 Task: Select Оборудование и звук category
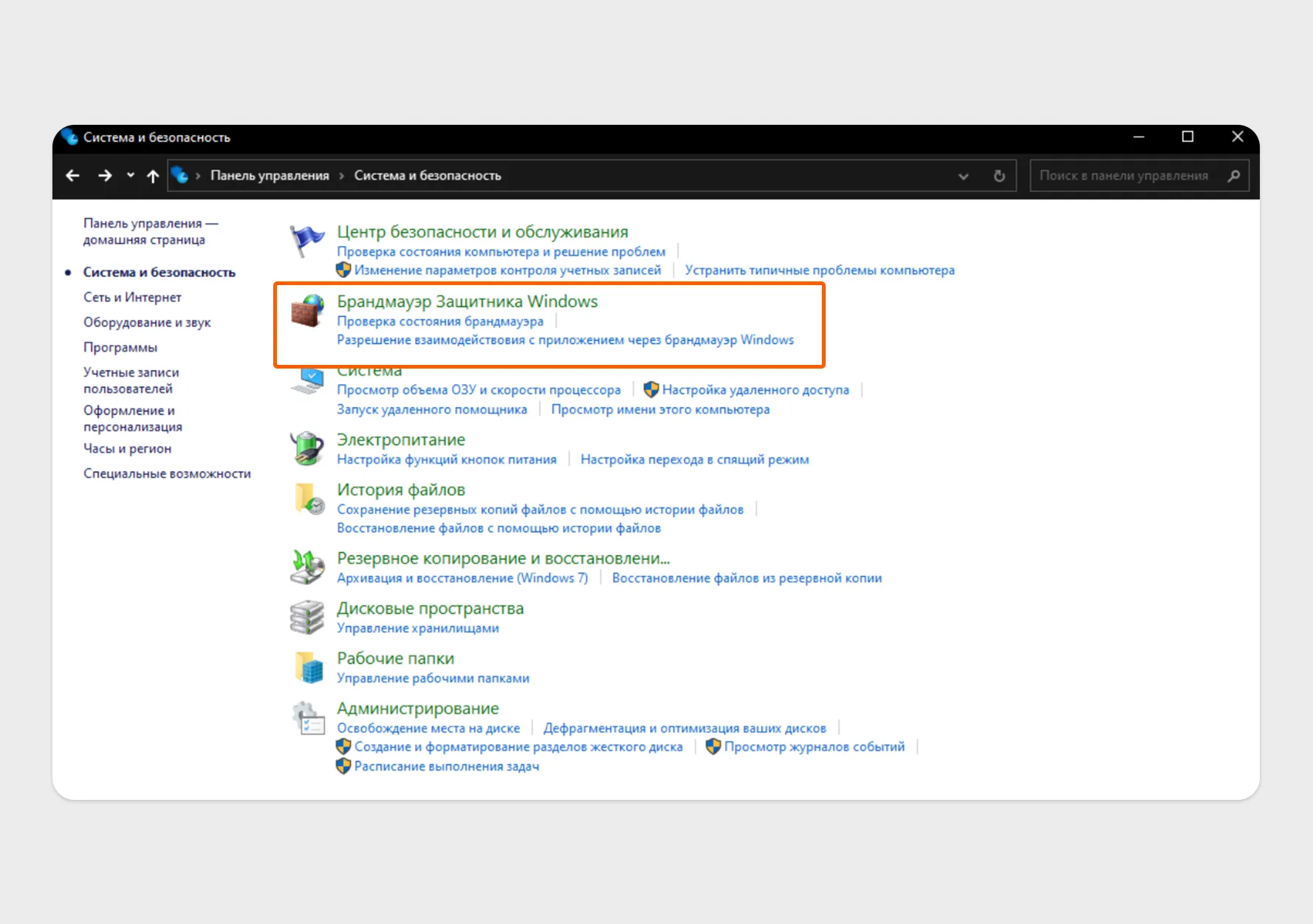147,322
